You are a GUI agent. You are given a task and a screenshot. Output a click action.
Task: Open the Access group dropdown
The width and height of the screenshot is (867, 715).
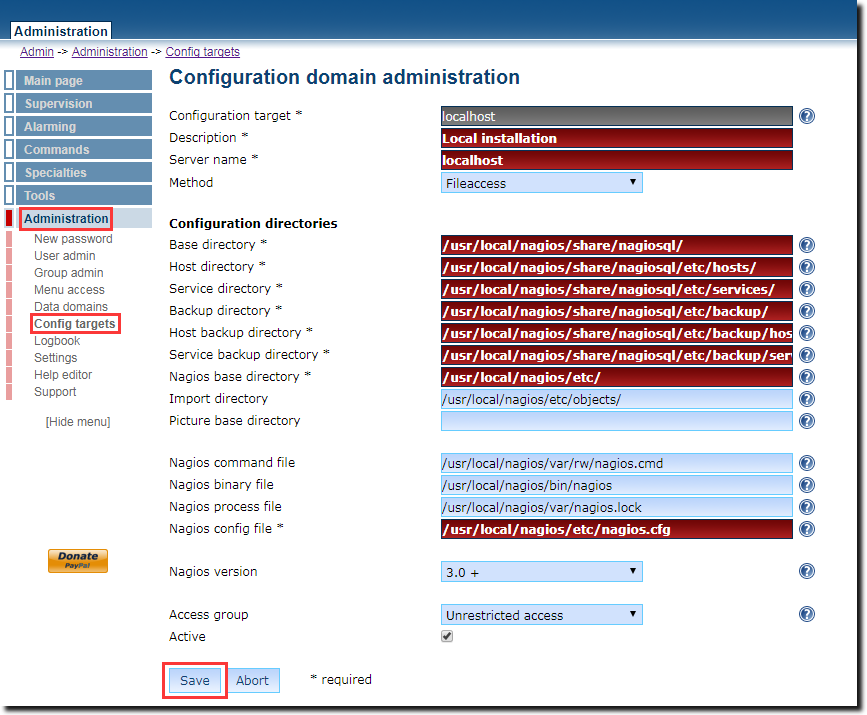point(541,615)
